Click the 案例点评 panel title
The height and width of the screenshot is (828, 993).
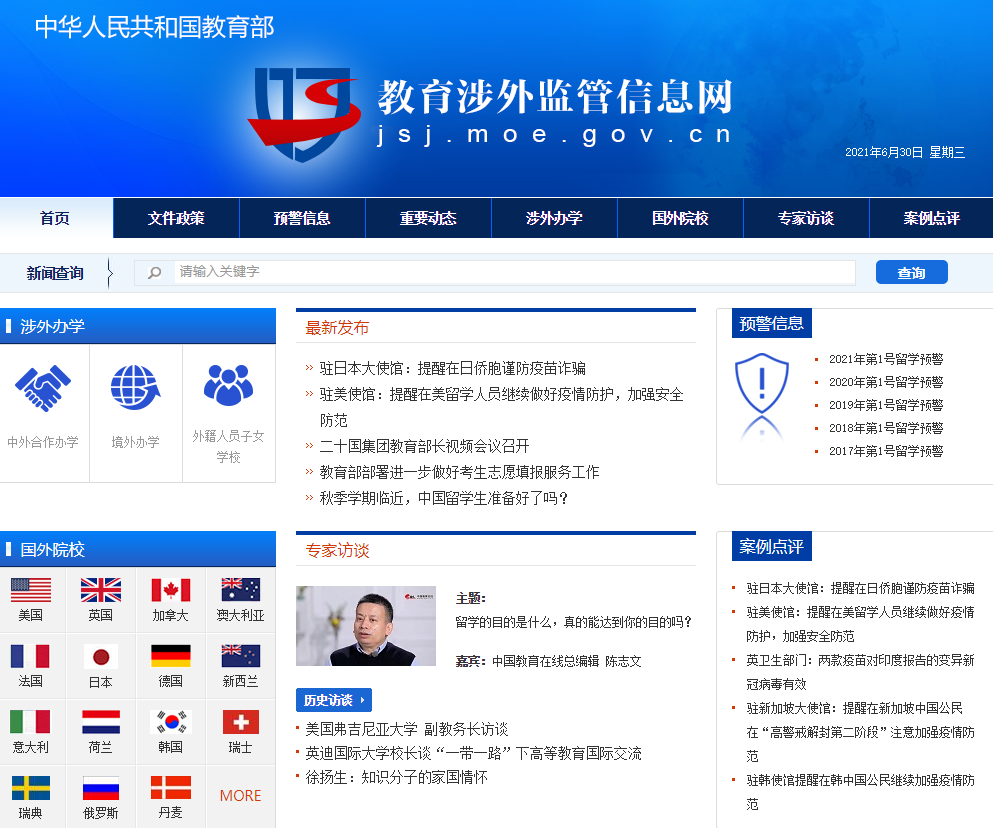click(771, 547)
